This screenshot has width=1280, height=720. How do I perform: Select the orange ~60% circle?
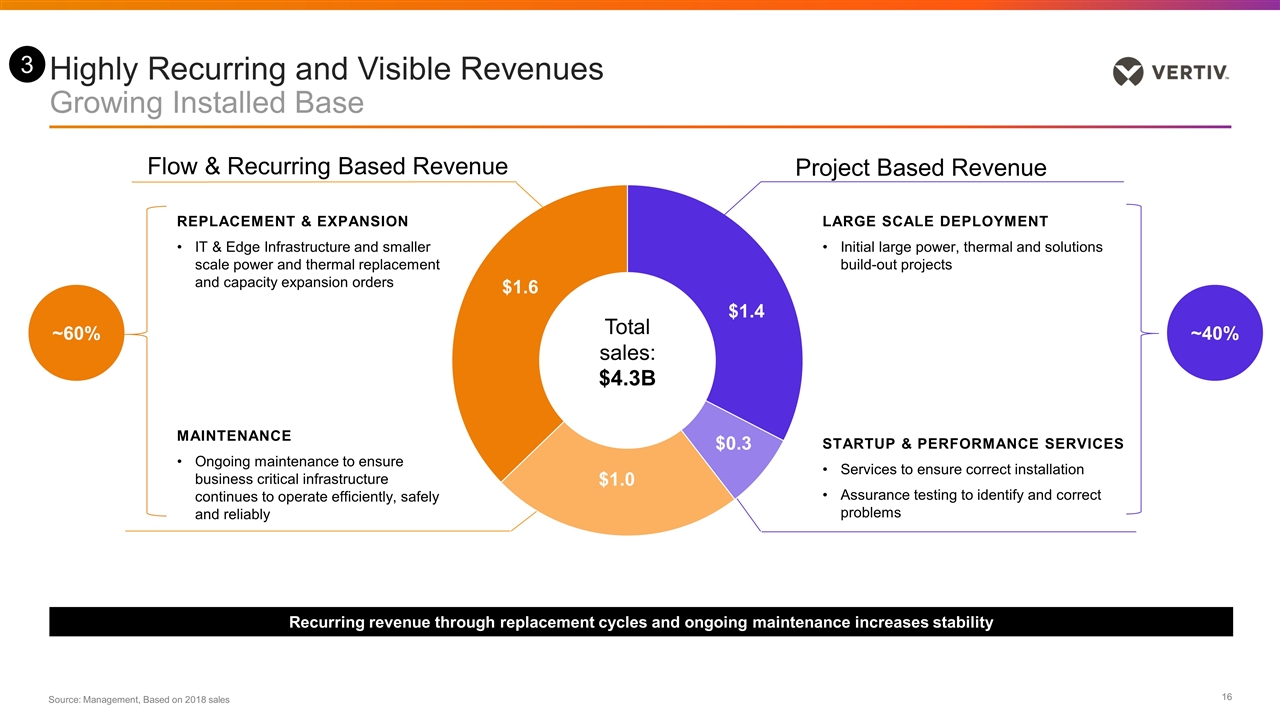77,334
